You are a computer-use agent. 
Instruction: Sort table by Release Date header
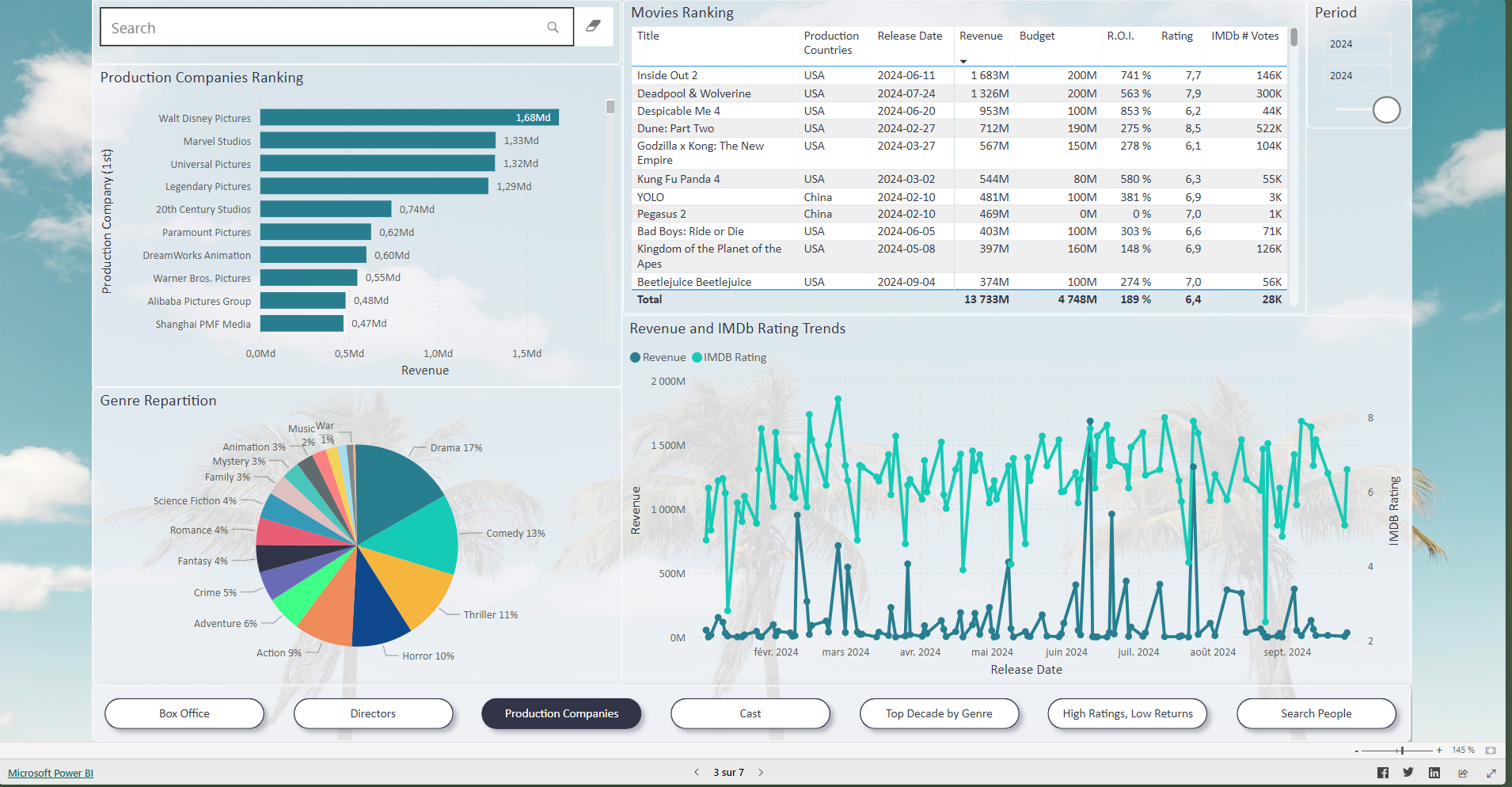coord(910,36)
